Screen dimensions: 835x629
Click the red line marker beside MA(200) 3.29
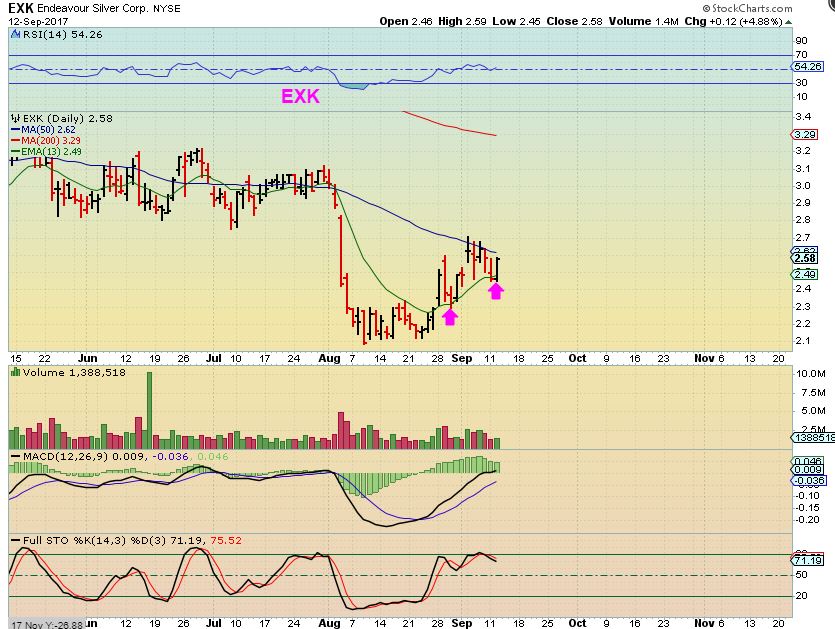(x=15, y=141)
